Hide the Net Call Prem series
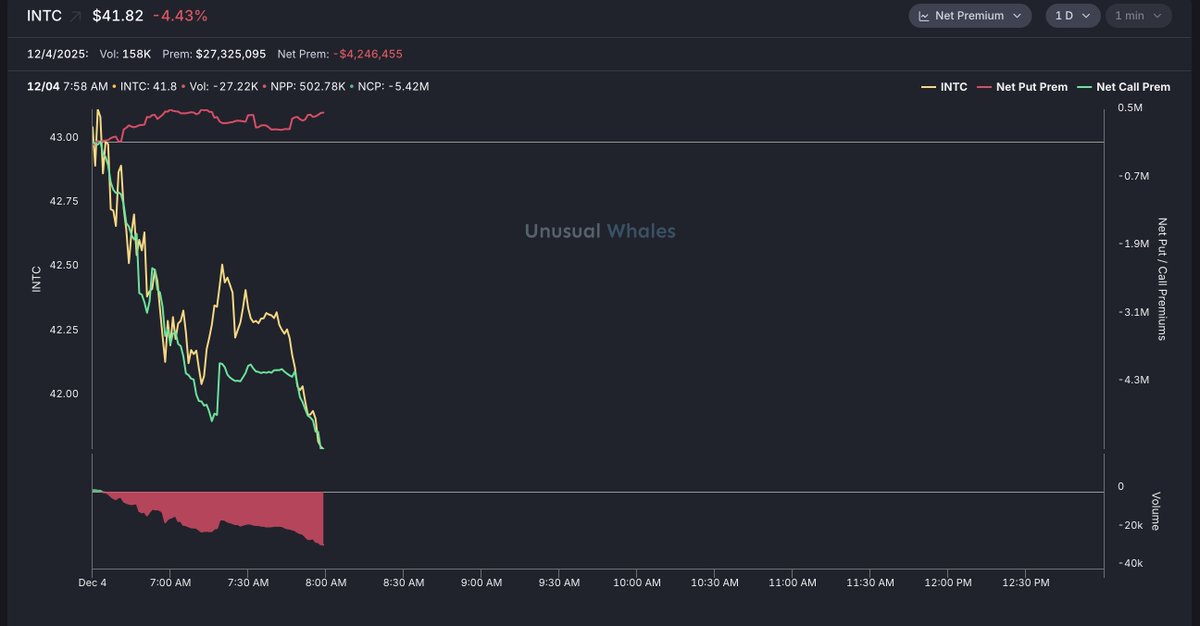Image resolution: width=1200 pixels, height=626 pixels. pos(1133,87)
